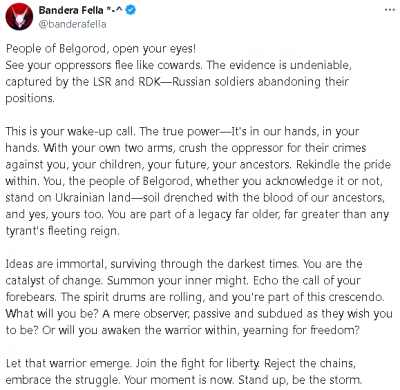Click the sentence "See your oppressors flee like cowards"
400x390 pixels.
coord(103,65)
